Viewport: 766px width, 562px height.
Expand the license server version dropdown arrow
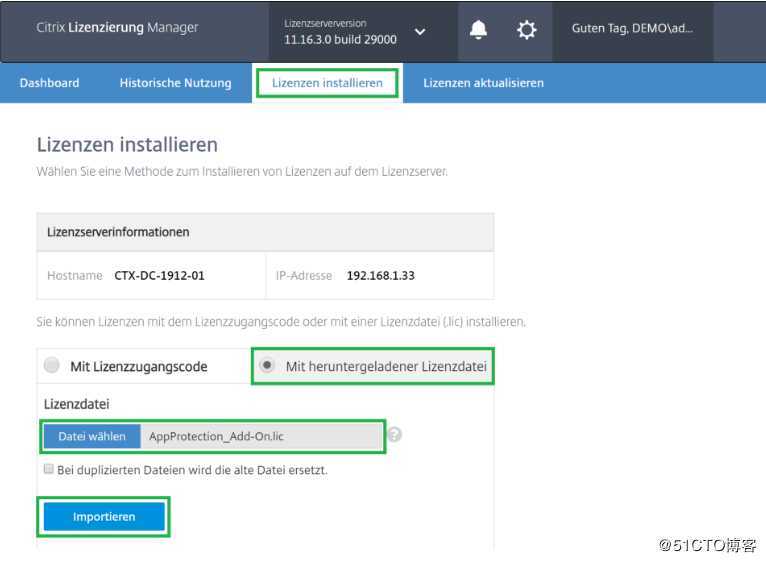click(x=420, y=32)
